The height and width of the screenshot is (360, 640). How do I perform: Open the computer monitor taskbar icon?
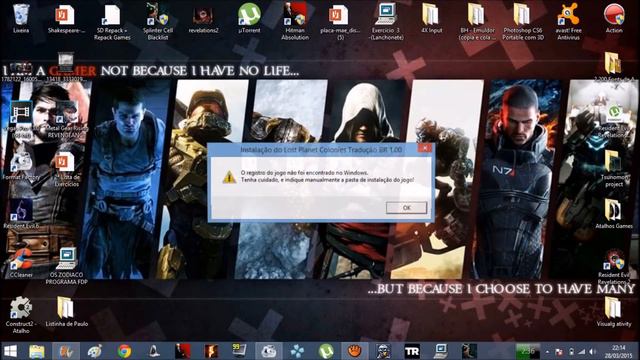[x=441, y=351]
